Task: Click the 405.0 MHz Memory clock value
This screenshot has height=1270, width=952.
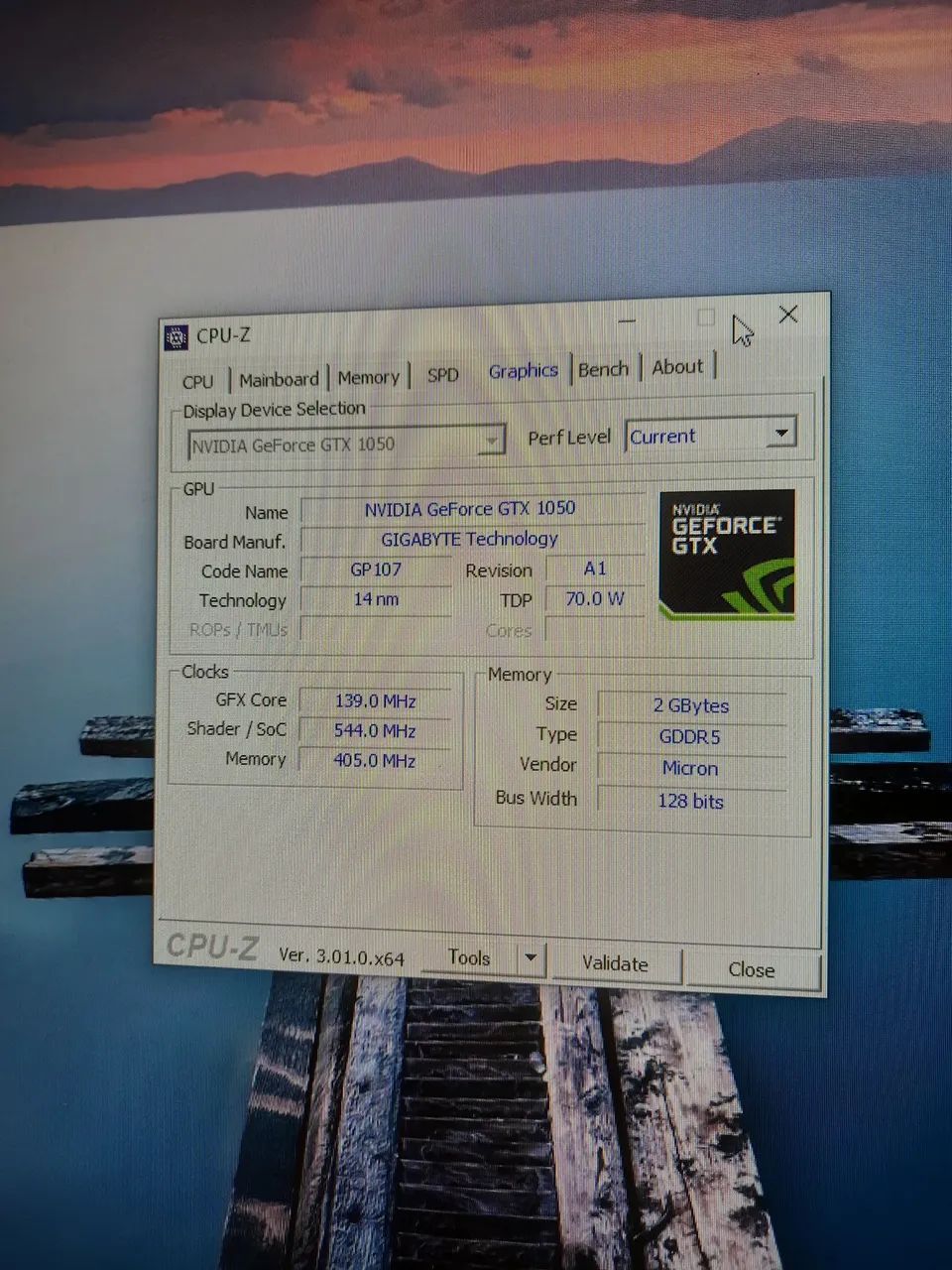Action: pyautogui.click(x=375, y=760)
